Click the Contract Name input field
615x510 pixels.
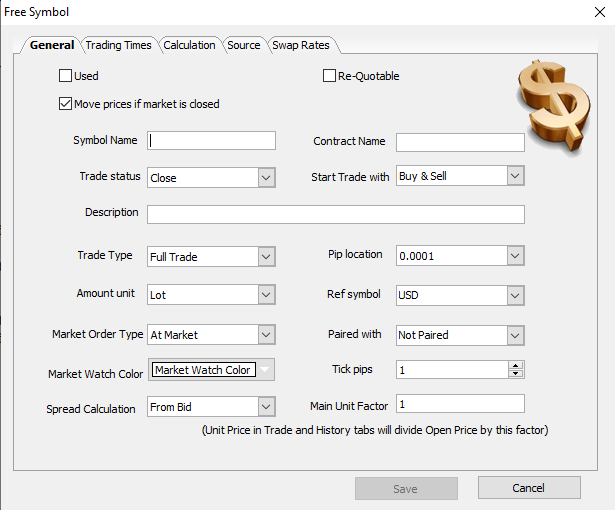click(460, 142)
